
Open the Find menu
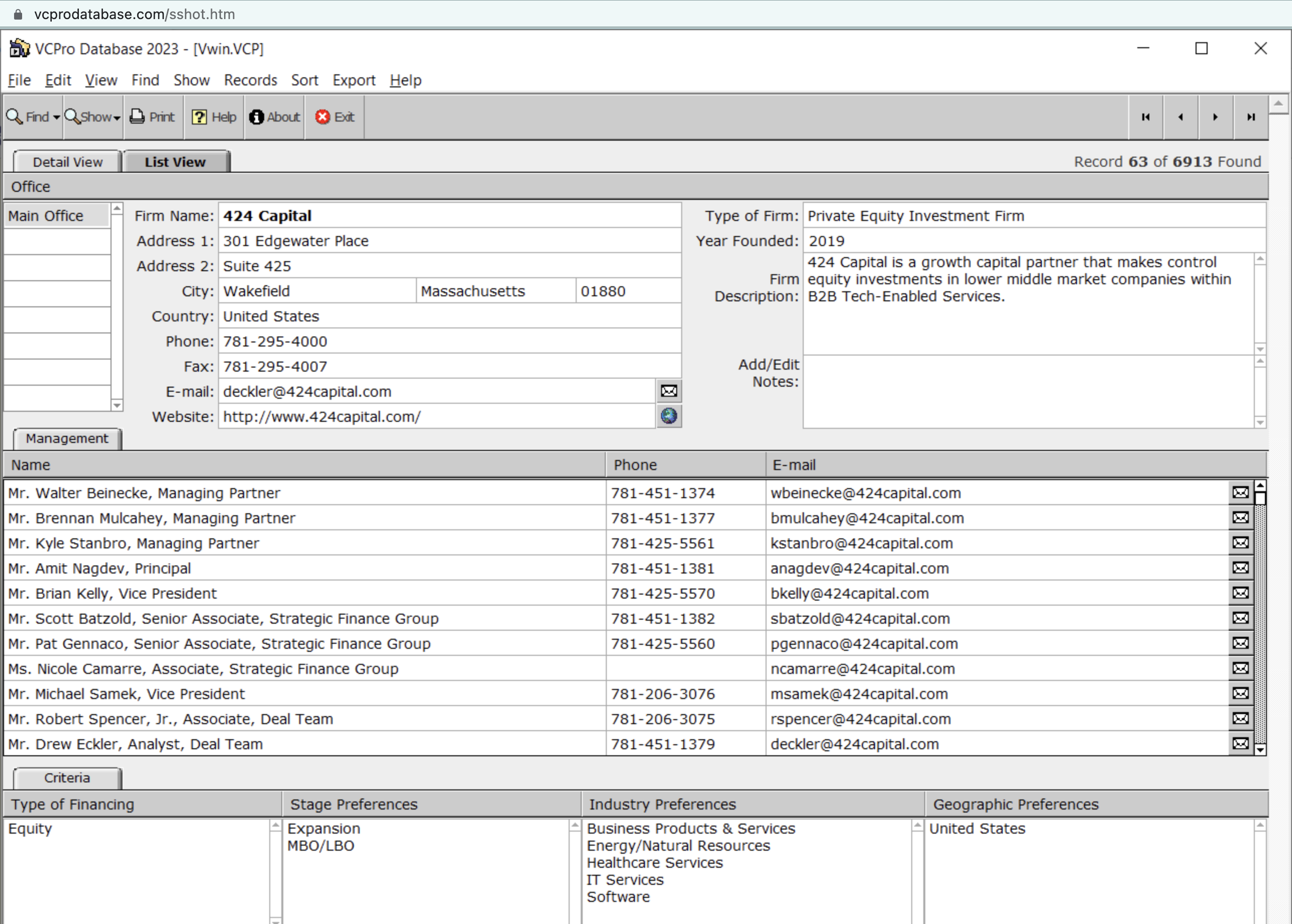(145, 80)
